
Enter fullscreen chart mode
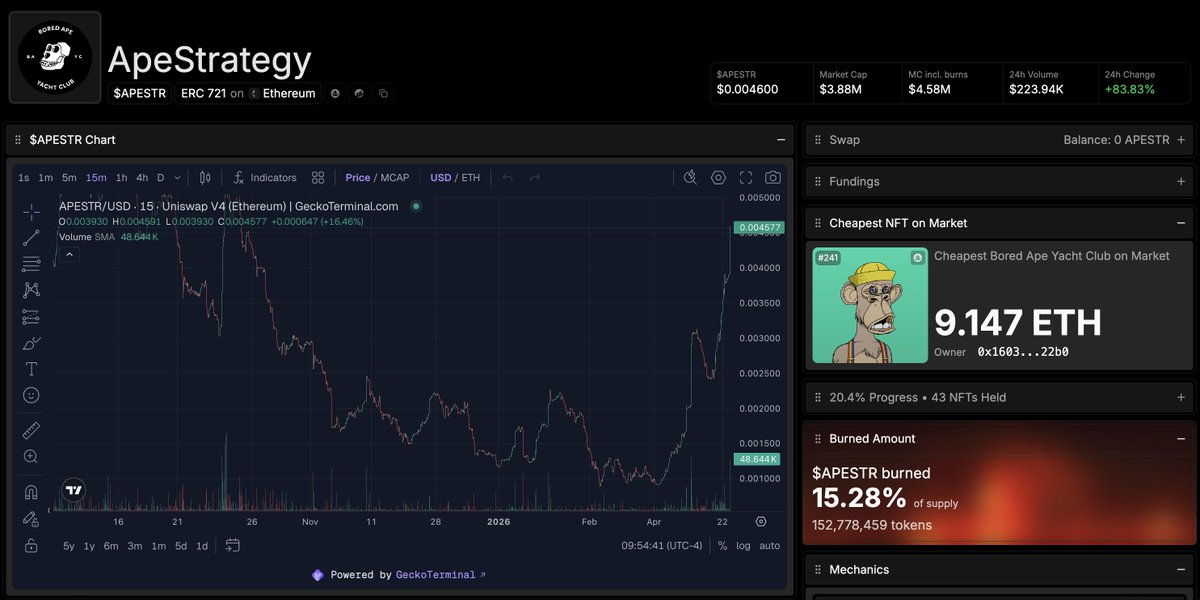746,178
